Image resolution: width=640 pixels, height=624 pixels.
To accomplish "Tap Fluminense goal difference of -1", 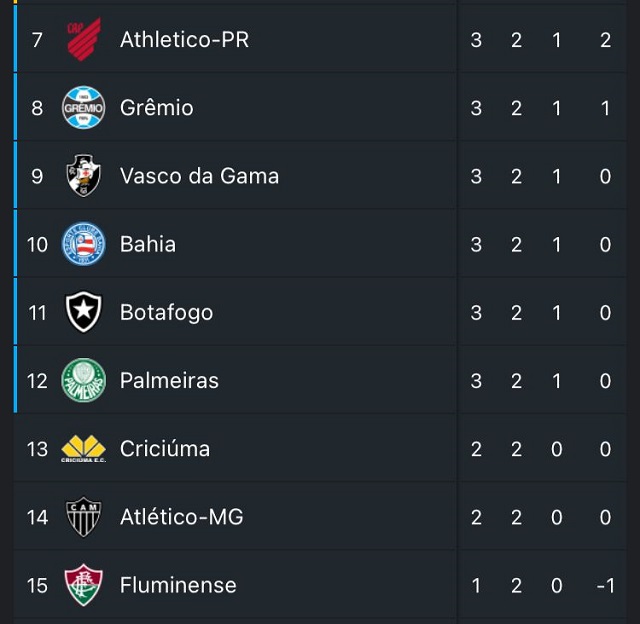I will tap(605, 586).
